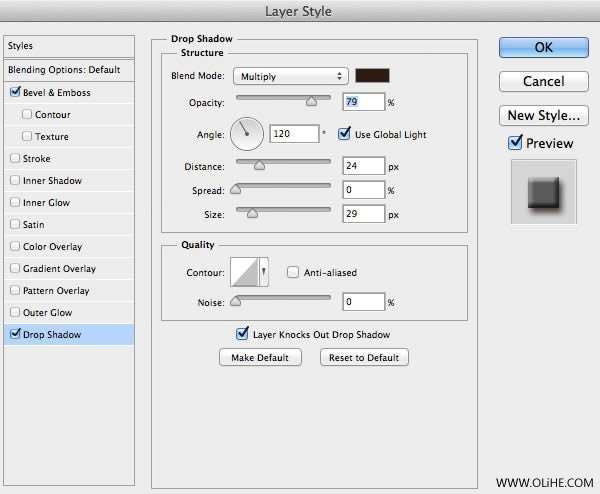600x494 pixels.
Task: Enable the Outer Glow checkbox
Action: point(15,312)
